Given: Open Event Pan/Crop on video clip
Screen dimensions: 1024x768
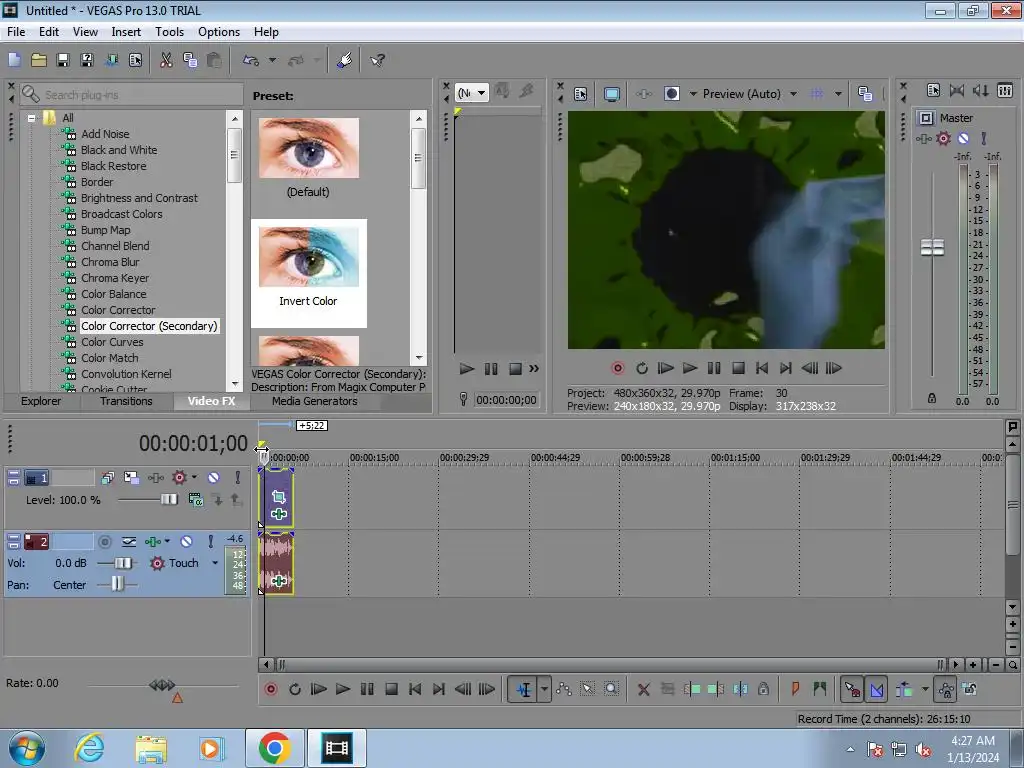Looking at the screenshot, I should (x=279, y=498).
